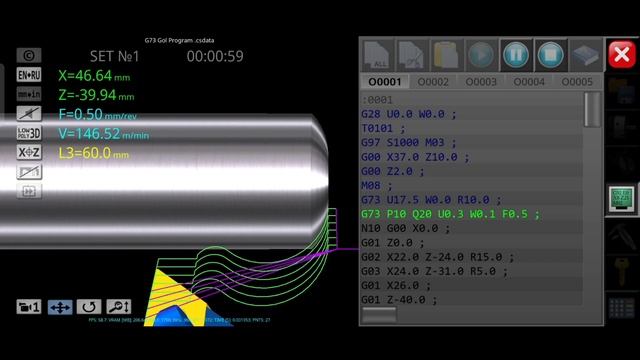This screenshot has width=640, height=360.
Task: Select line 'G00 X37.0 Z10.0 ;'
Action: (x=415, y=157)
